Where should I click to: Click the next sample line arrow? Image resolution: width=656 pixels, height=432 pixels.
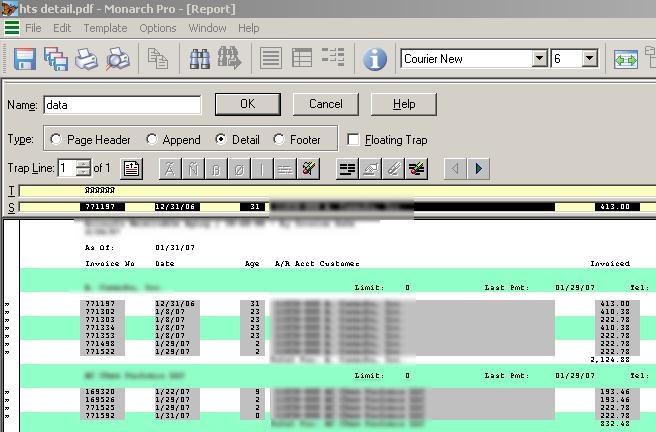[x=478, y=168]
